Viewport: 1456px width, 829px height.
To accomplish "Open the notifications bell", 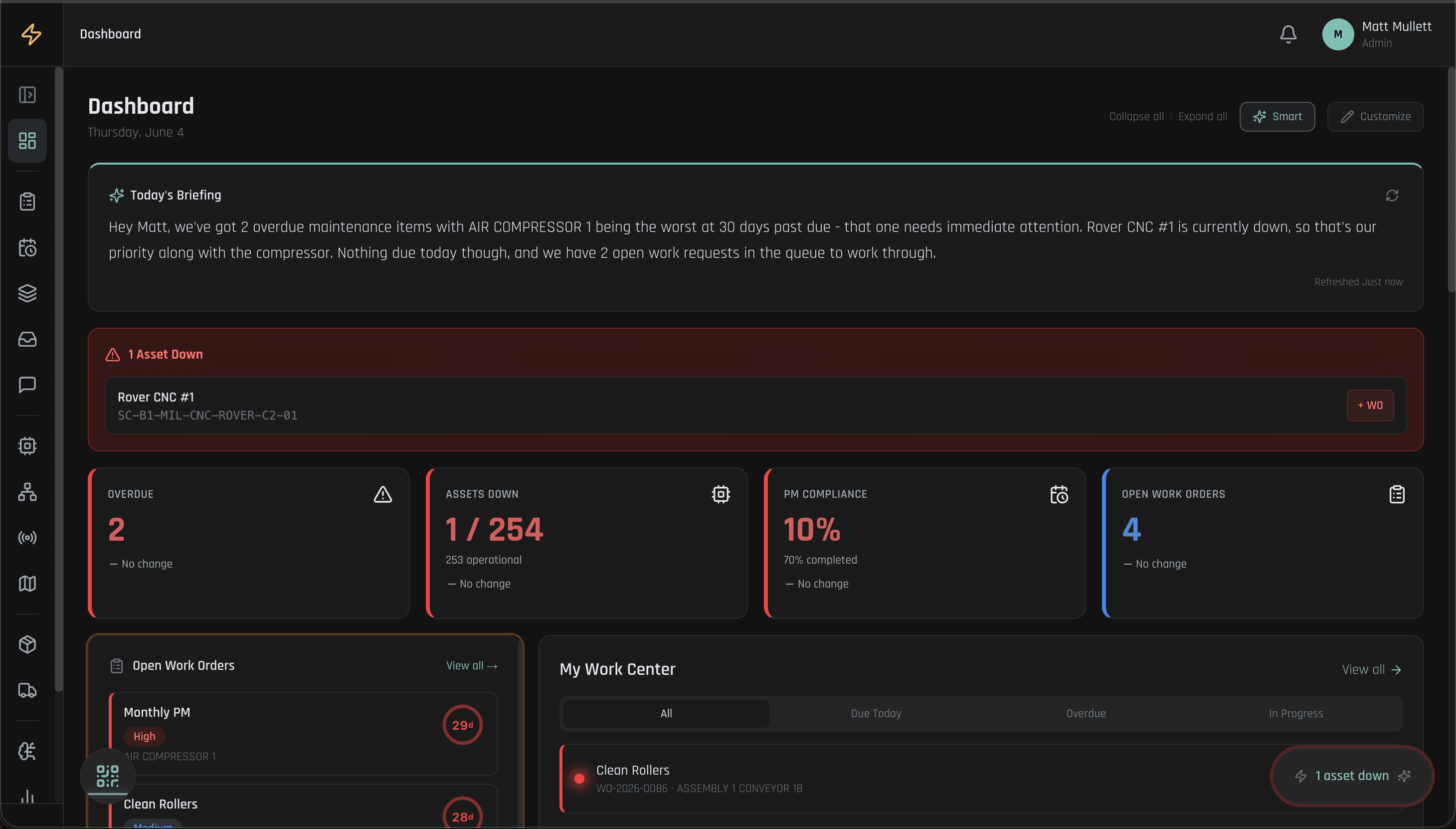I will coord(1288,34).
